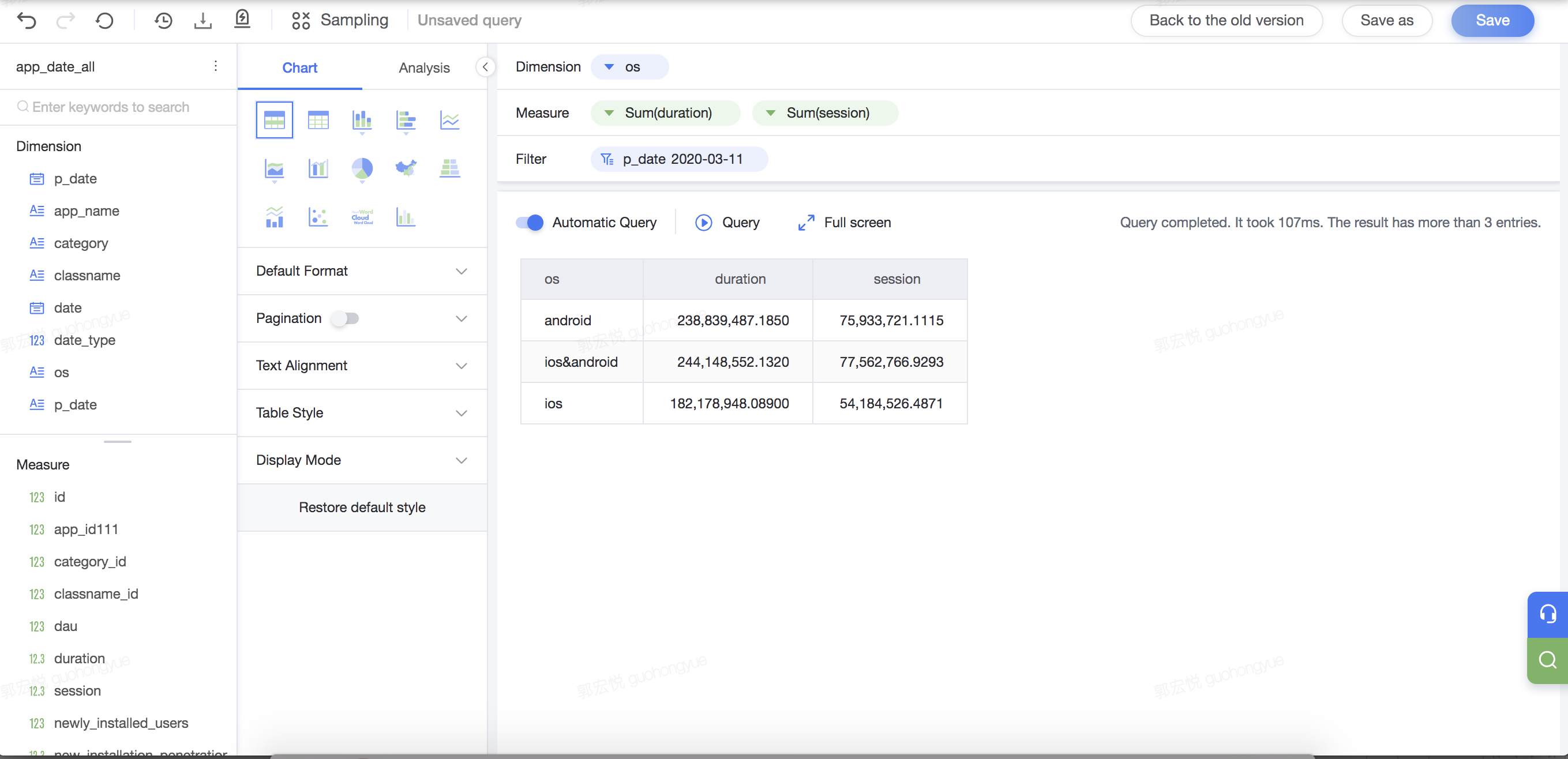Run the query with Query button

click(x=728, y=223)
